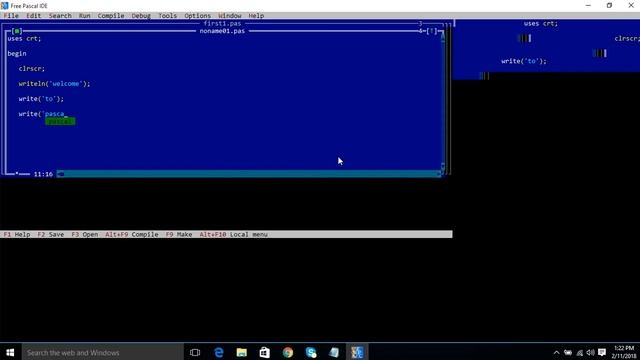640x360 pixels.
Task: Launch Google Chrome from the taskbar
Action: [x=288, y=352]
